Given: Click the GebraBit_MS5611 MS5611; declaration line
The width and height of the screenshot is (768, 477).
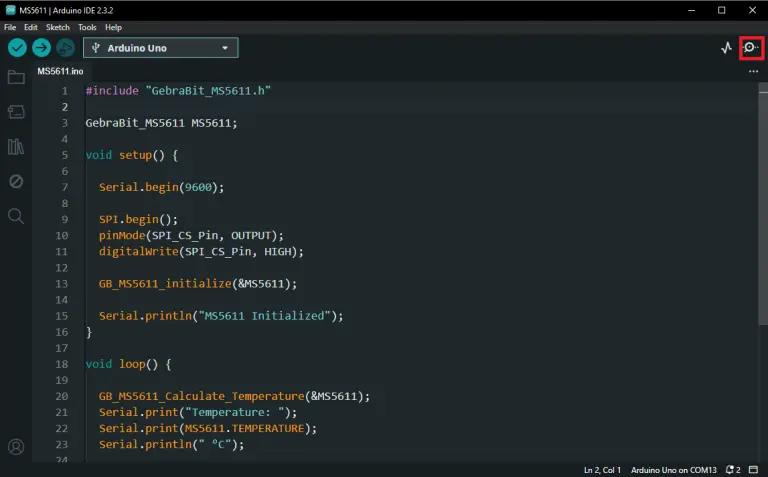Looking at the screenshot, I should [161, 123].
